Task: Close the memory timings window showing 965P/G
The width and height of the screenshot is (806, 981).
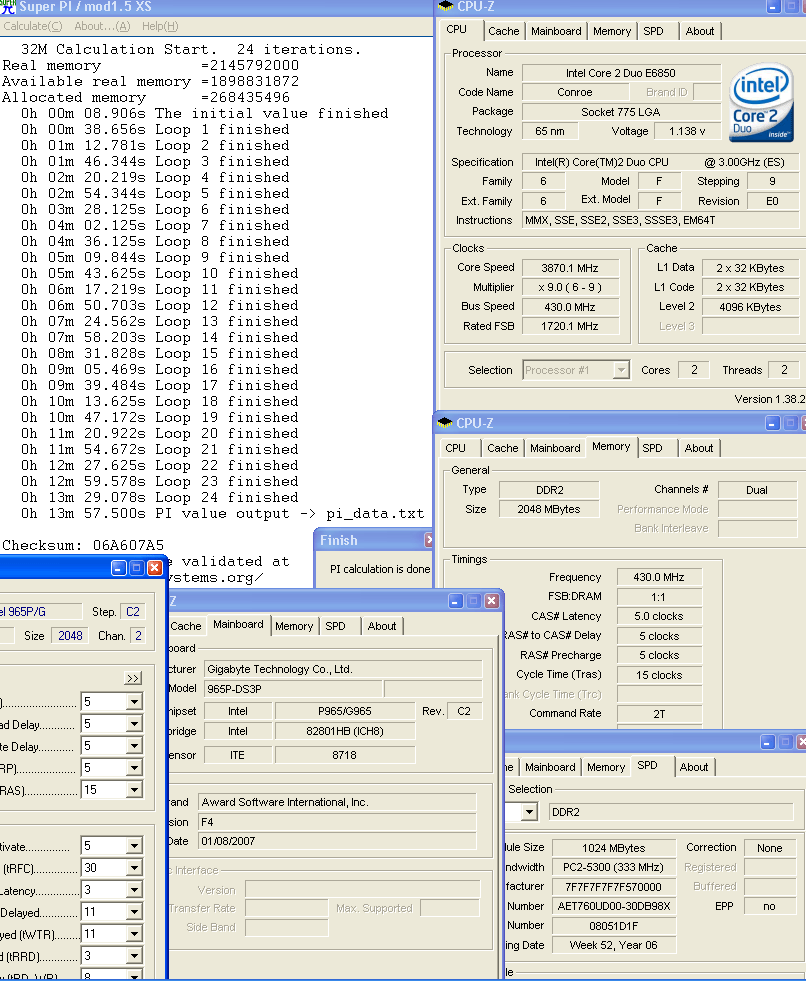Action: pos(154,567)
